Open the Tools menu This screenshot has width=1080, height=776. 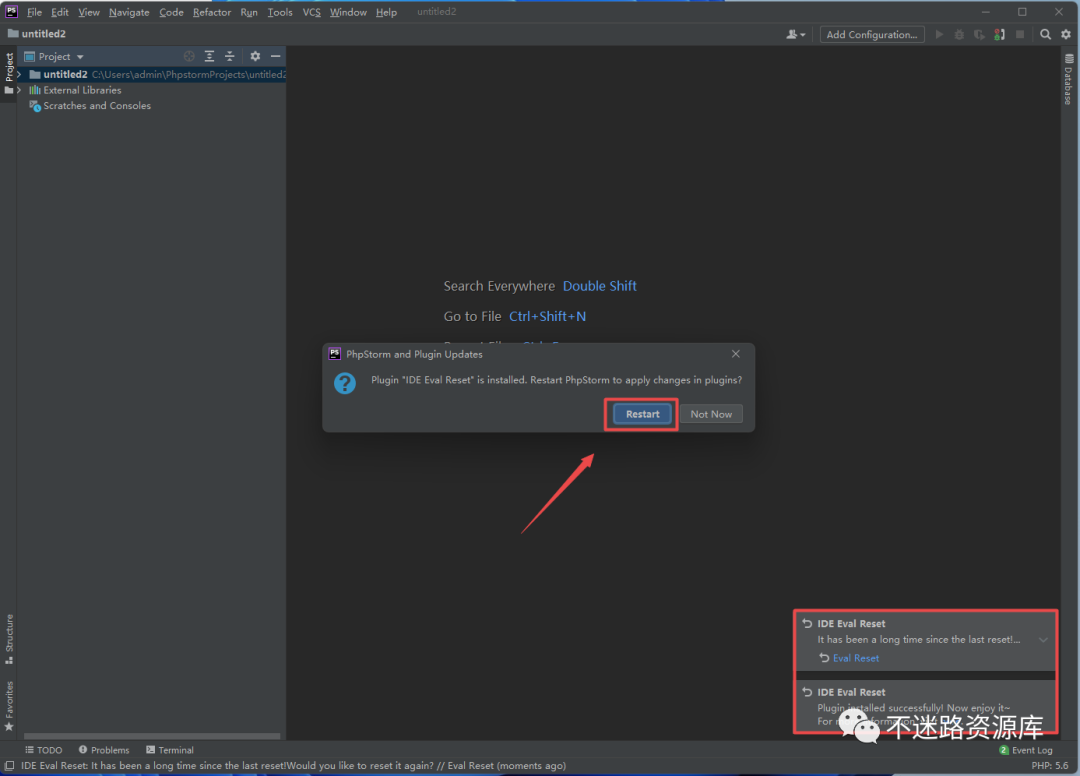point(280,12)
